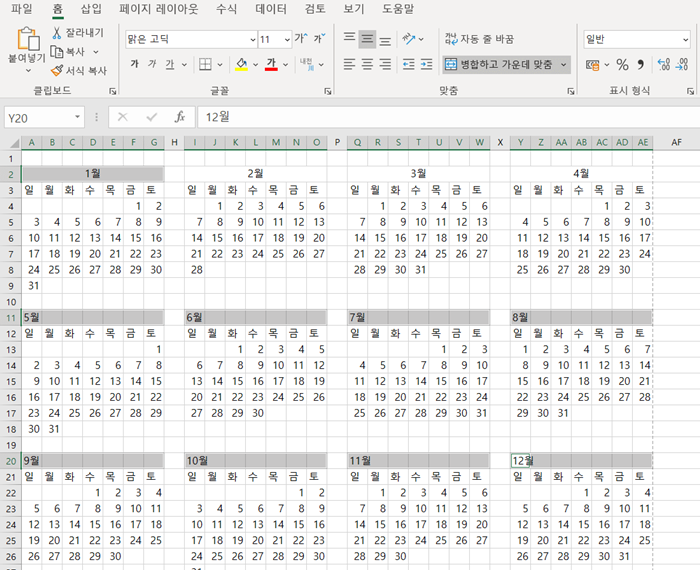700x570 pixels.
Task: Apply percent style
Action: tap(622, 65)
